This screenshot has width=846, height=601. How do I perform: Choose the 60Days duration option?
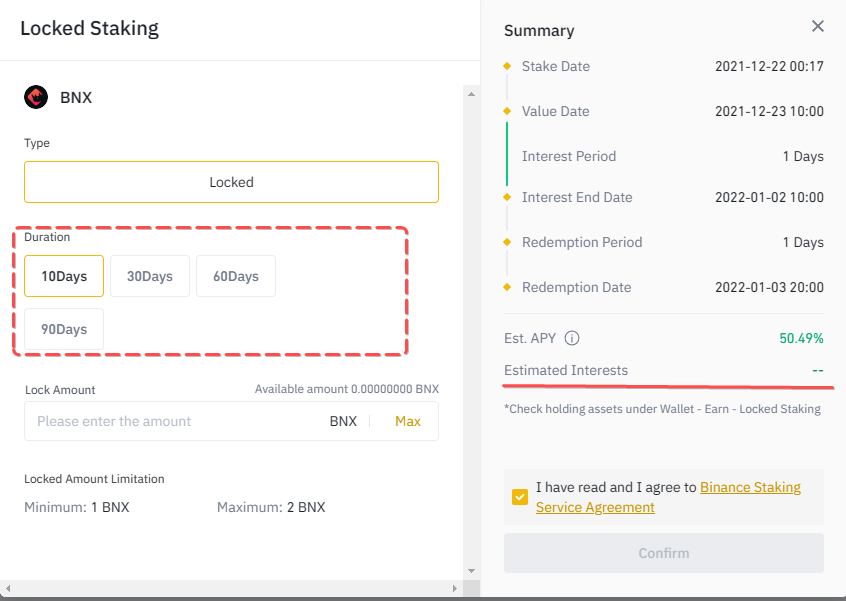point(236,276)
